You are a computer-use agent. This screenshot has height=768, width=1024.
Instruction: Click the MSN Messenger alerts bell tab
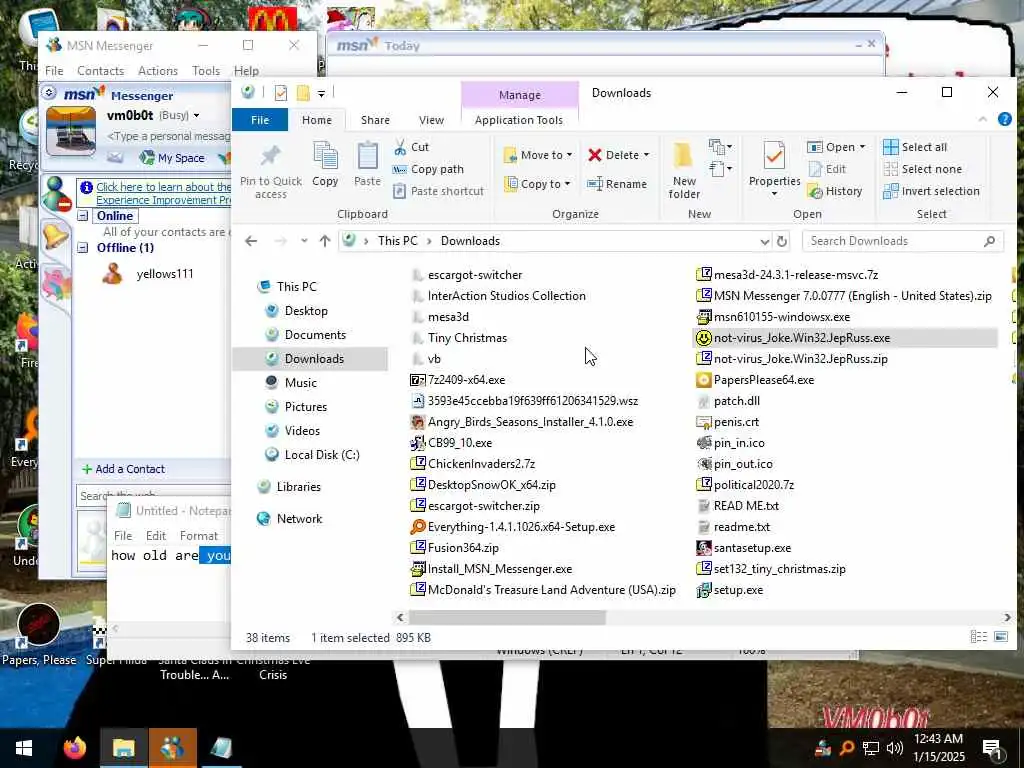tap(56, 236)
